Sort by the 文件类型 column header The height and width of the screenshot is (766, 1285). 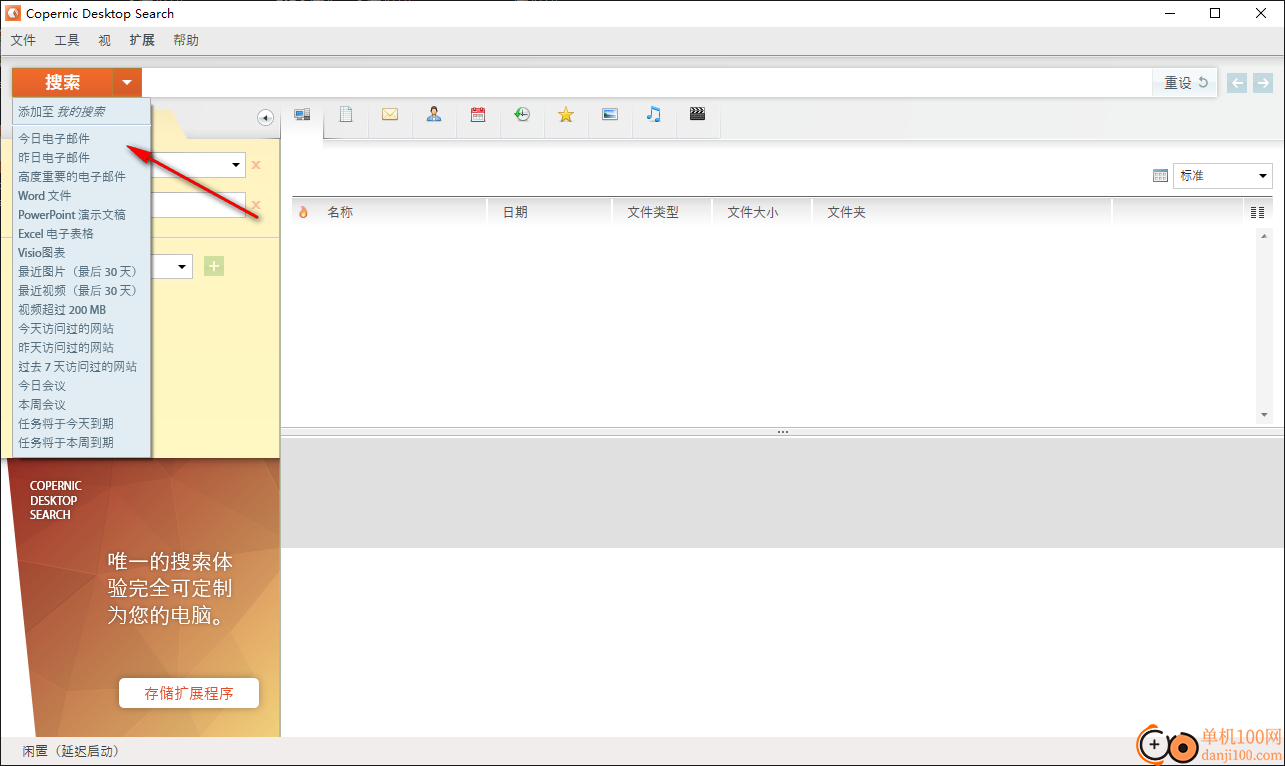coord(653,212)
